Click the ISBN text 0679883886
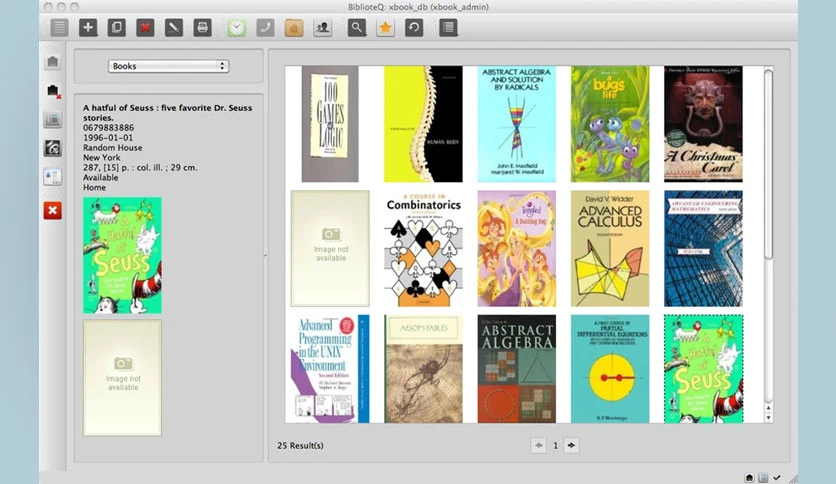This screenshot has width=836, height=484. (108, 127)
